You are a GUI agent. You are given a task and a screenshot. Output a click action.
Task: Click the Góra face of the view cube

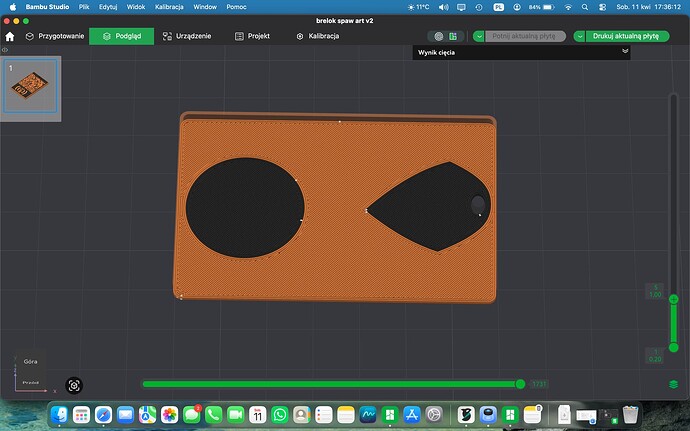[30, 361]
